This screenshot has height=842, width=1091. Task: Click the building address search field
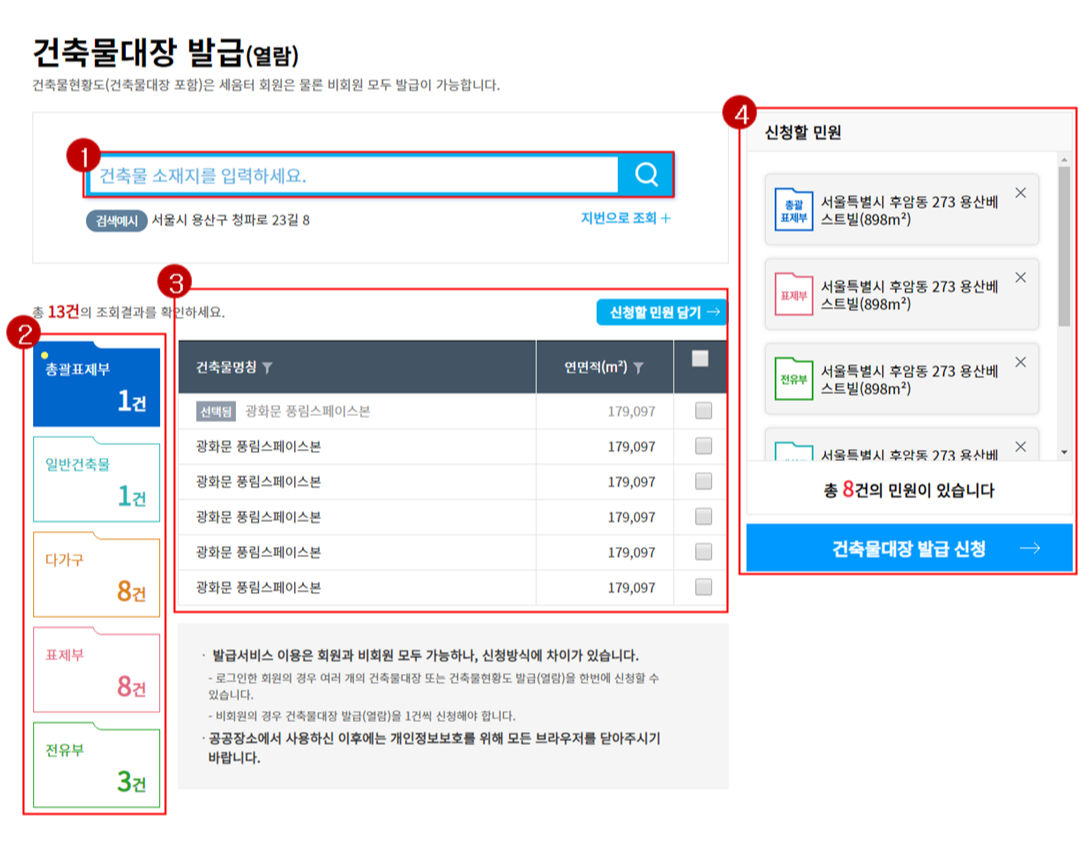[353, 175]
